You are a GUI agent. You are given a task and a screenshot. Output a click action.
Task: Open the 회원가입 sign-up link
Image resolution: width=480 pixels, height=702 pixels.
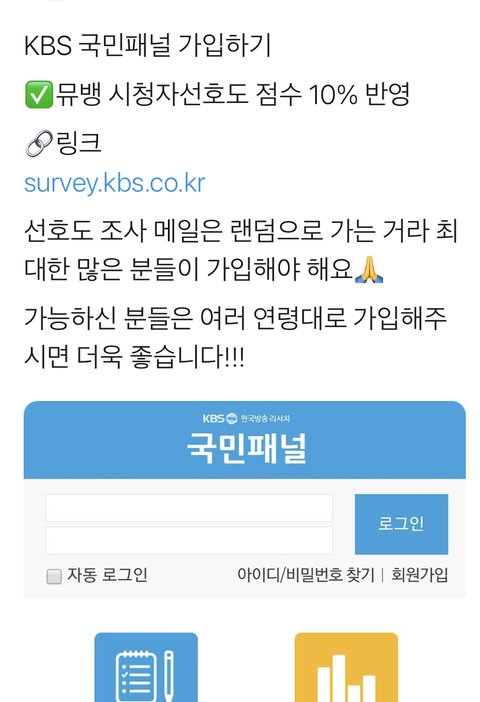[420, 575]
